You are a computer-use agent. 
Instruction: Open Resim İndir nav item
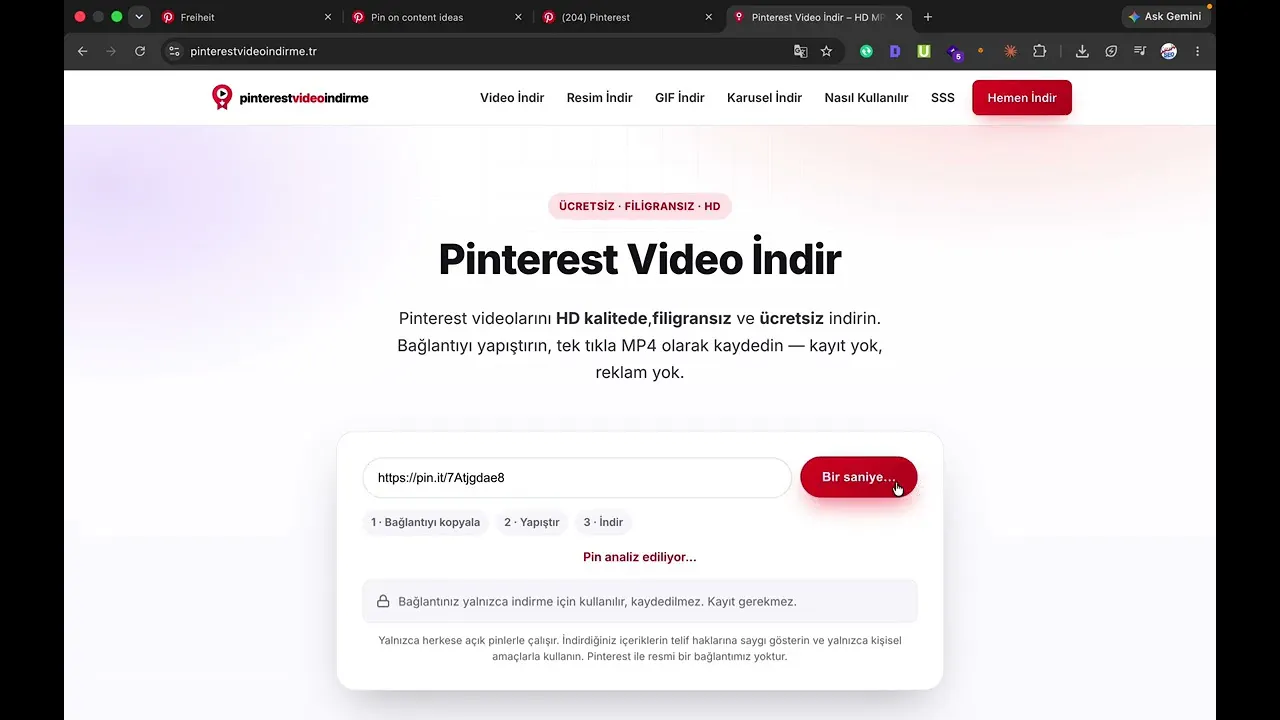[x=600, y=98]
